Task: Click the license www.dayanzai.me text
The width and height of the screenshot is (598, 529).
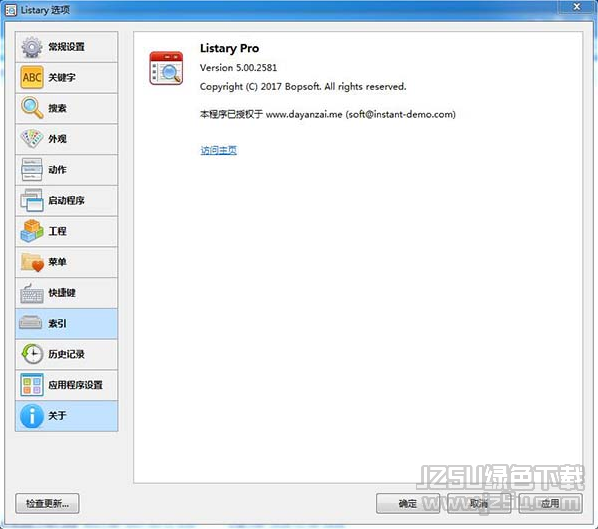Action: pos(328,114)
